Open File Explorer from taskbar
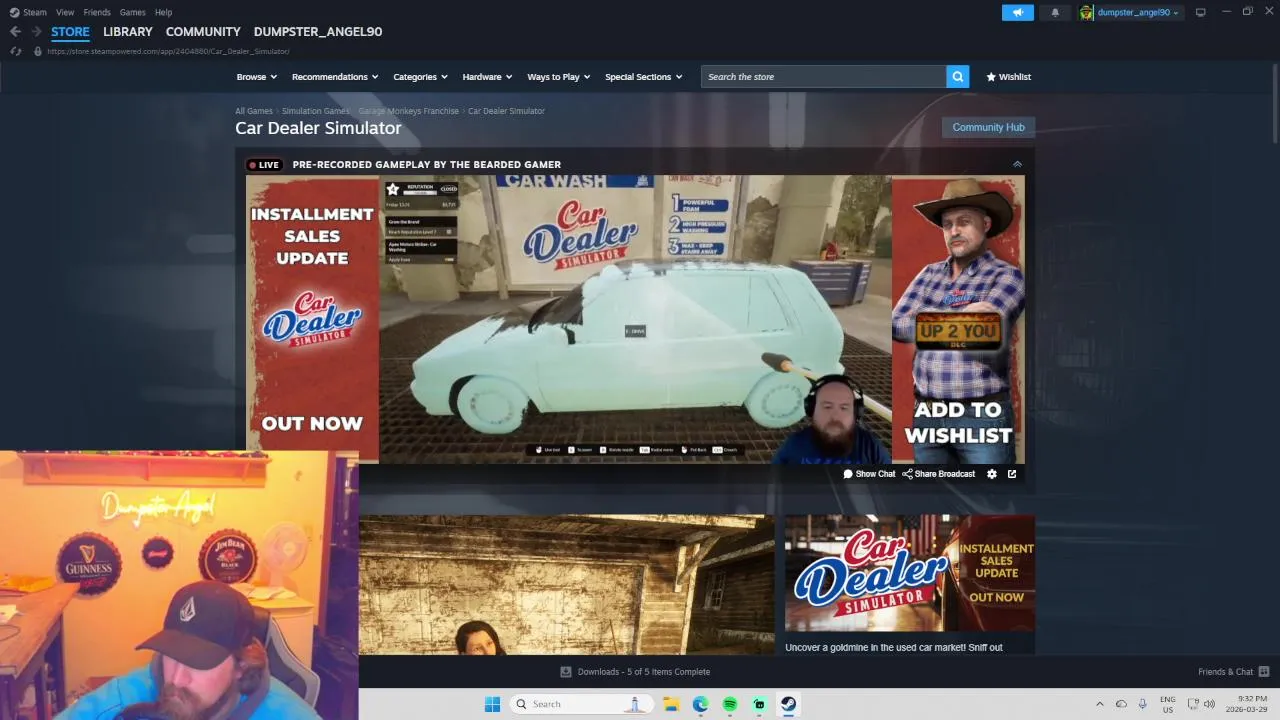The image size is (1280, 720). [x=672, y=704]
